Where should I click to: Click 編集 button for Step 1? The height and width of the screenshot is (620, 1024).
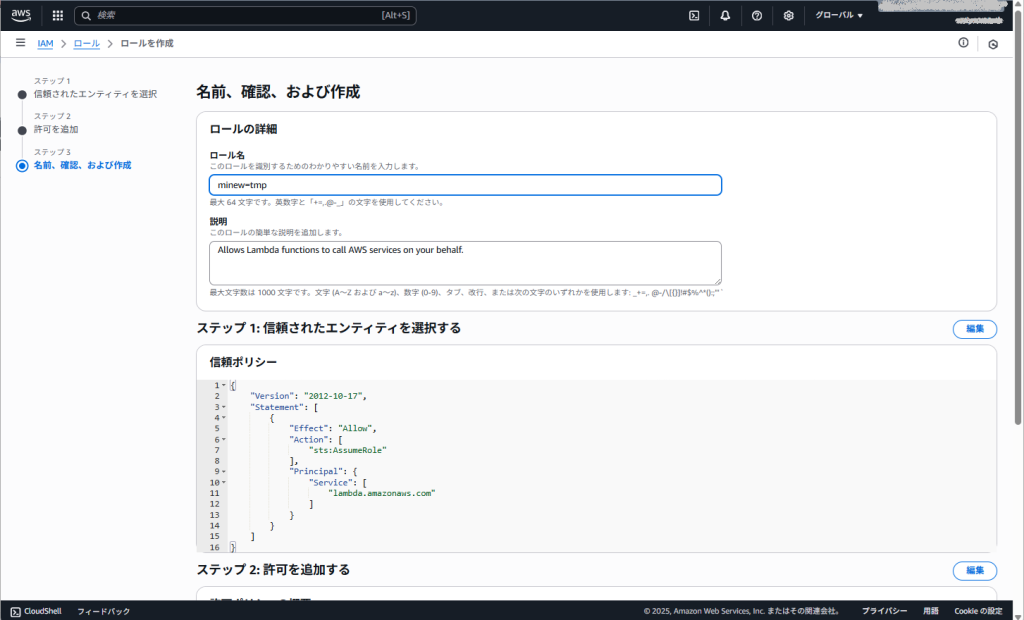[x=974, y=329]
